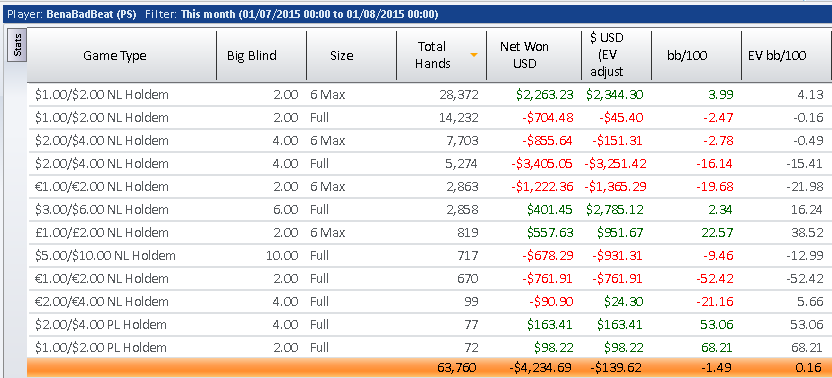
Task: Click the orange sort arrow on Total Hands
Action: pyautogui.click(x=474, y=55)
